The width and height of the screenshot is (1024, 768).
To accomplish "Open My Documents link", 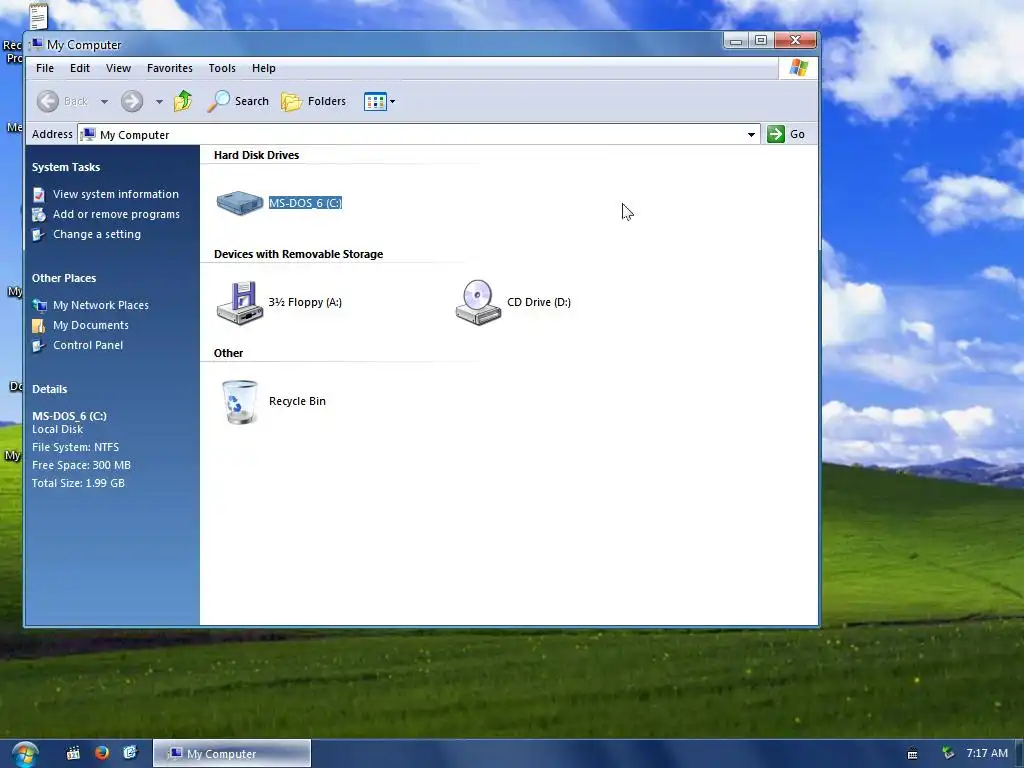I will click(91, 325).
